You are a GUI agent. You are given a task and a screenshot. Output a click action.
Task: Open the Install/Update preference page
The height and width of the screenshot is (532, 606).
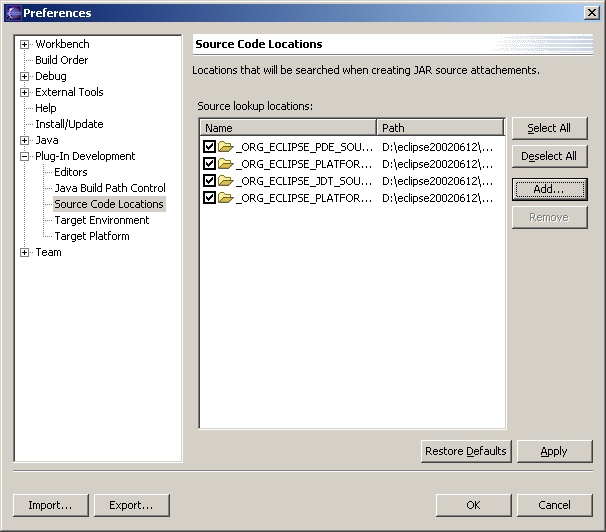[69, 124]
